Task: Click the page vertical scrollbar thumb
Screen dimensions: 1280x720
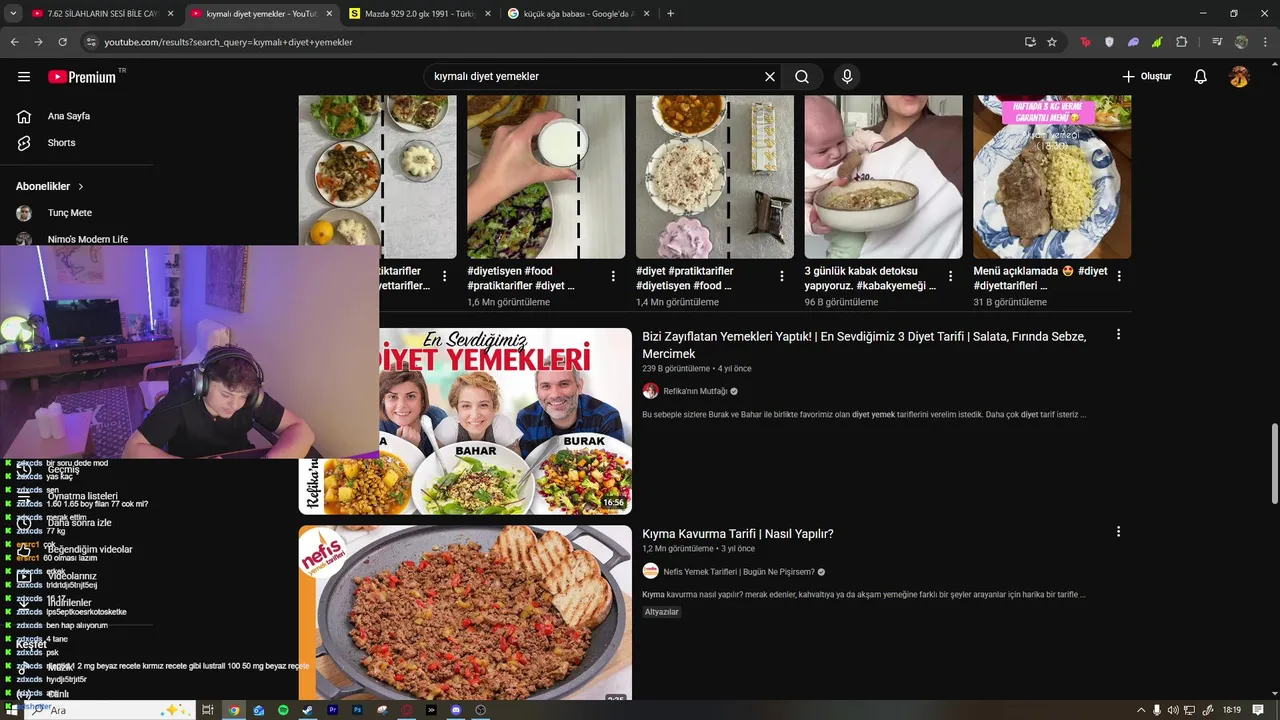Action: tap(1274, 463)
